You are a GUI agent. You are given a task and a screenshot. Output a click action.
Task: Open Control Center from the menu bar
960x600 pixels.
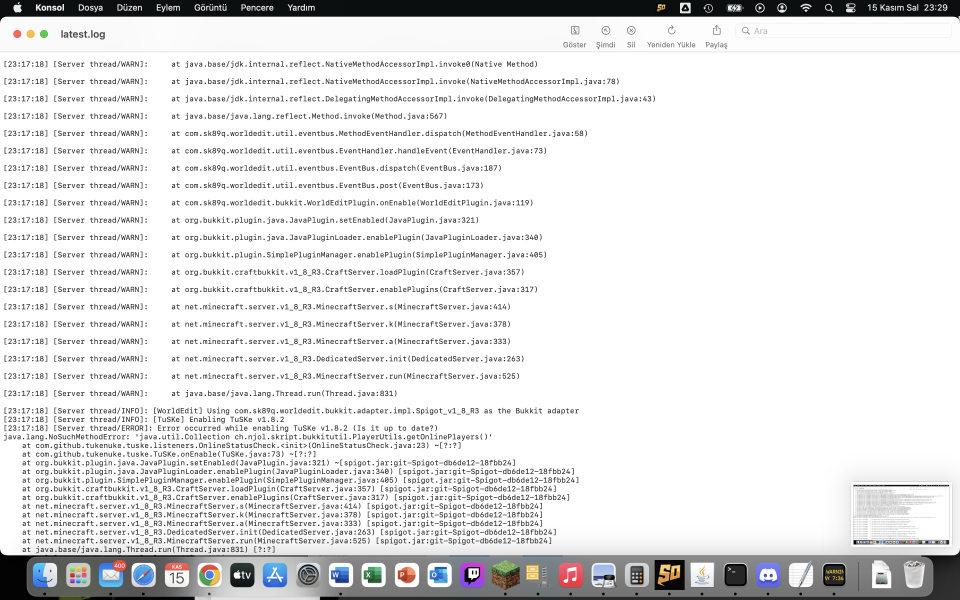850,8
